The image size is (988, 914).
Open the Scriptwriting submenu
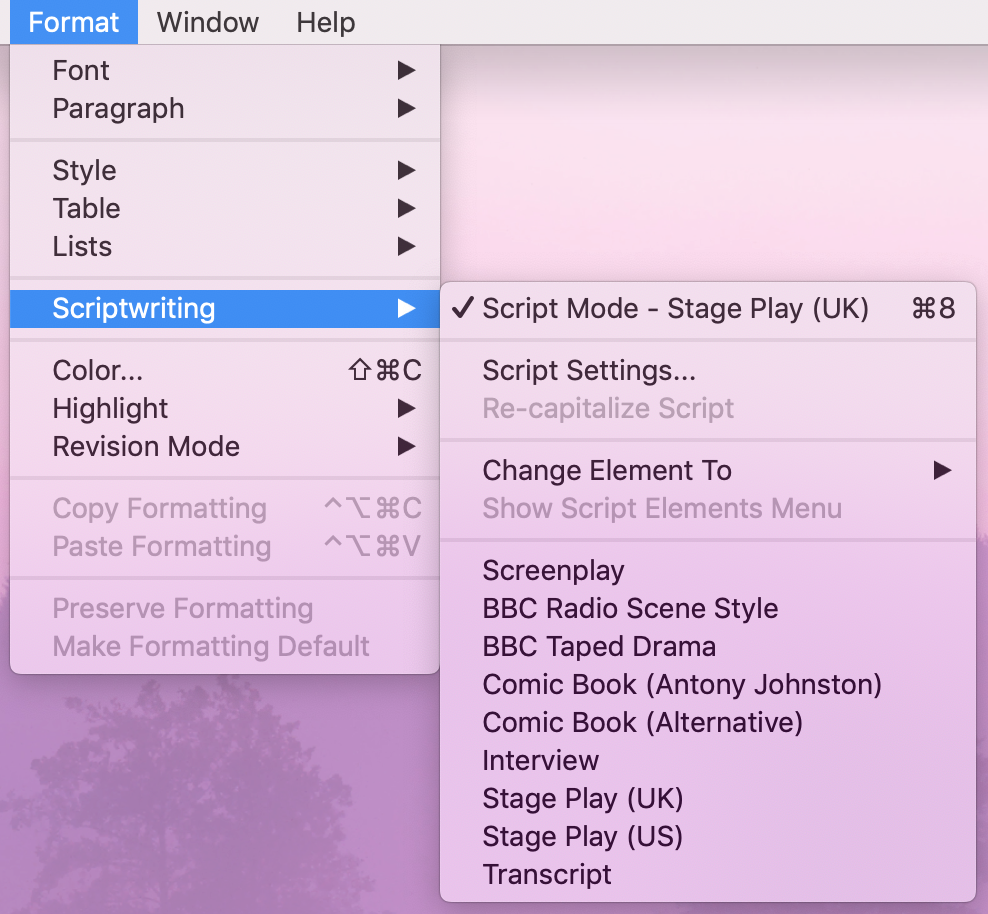(225, 309)
